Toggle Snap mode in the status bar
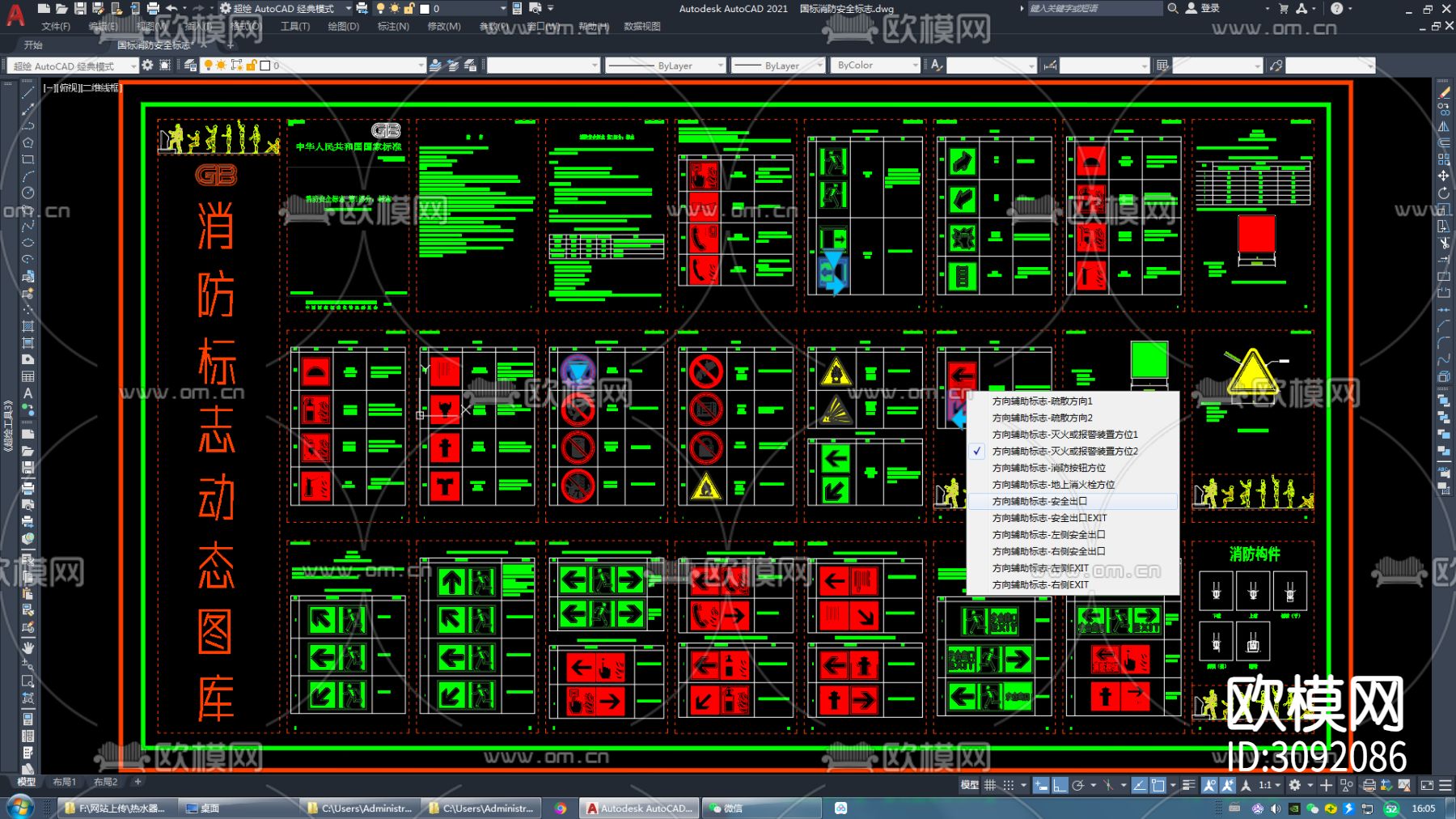This screenshot has height=819, width=1456. click(1008, 785)
